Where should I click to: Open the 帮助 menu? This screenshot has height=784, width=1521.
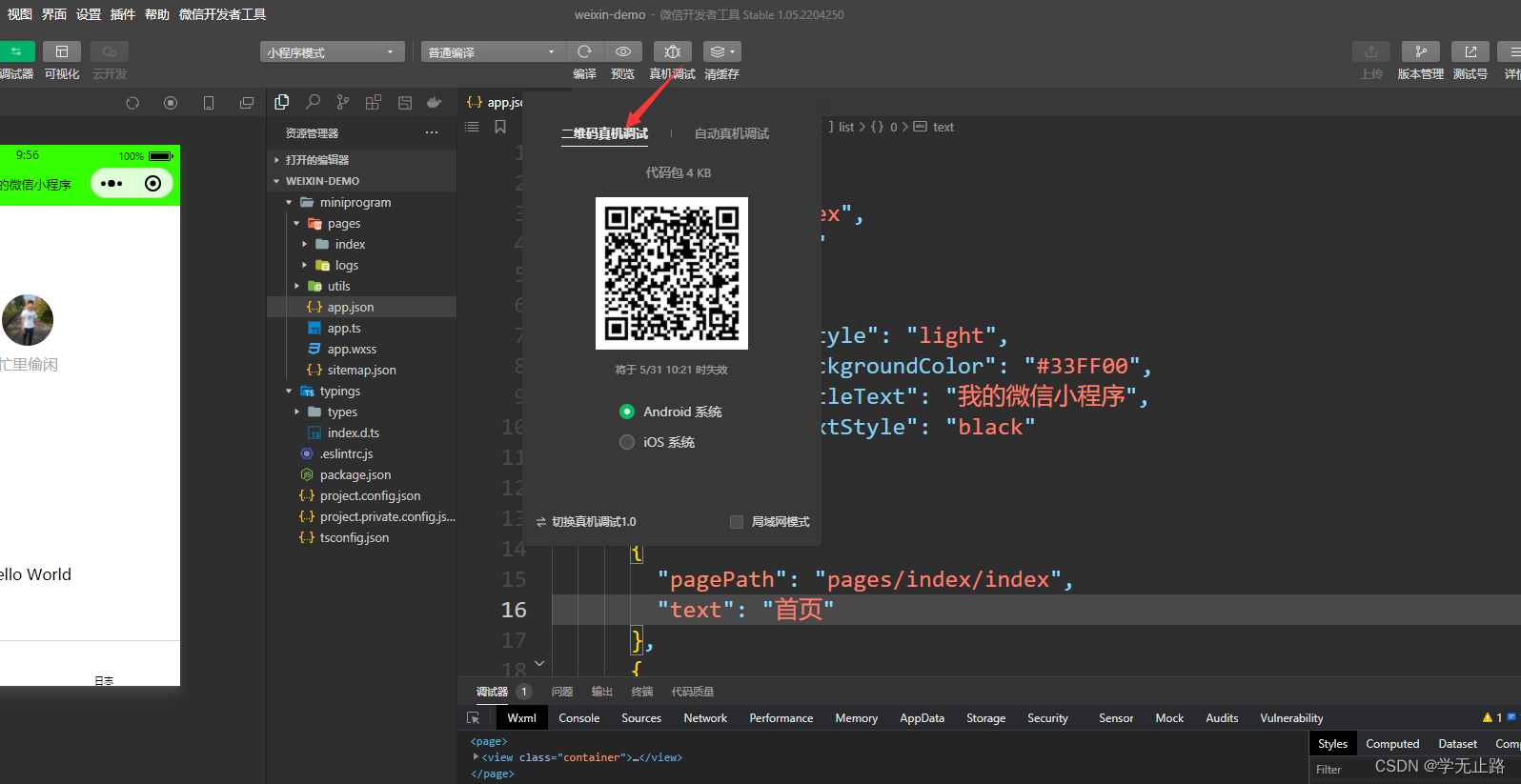[157, 14]
